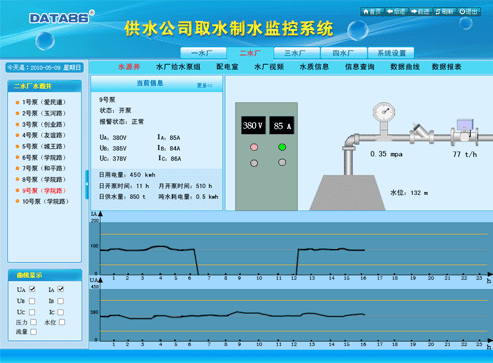
Task: Enable the 流量 flow curve checkbox
Action: point(33,332)
